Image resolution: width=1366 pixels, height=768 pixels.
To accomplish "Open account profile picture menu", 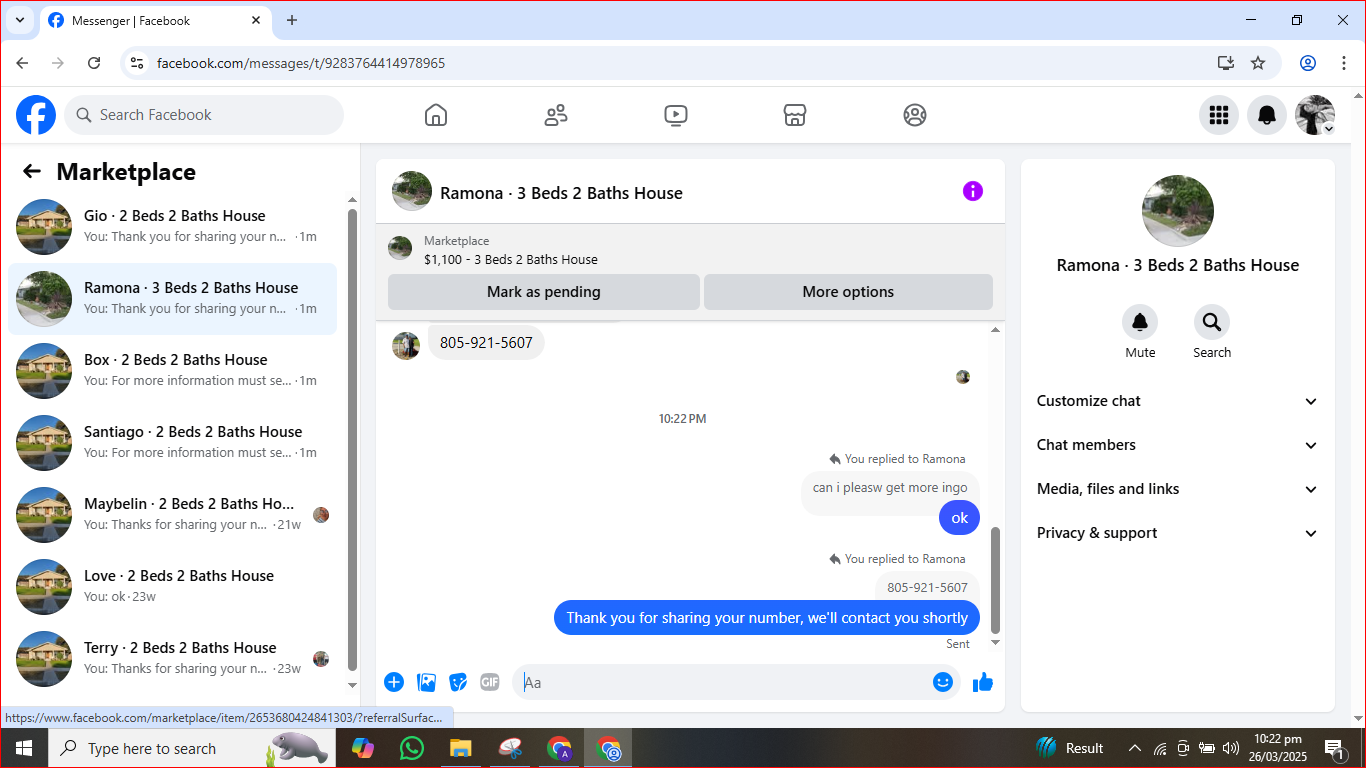I will tap(1315, 115).
